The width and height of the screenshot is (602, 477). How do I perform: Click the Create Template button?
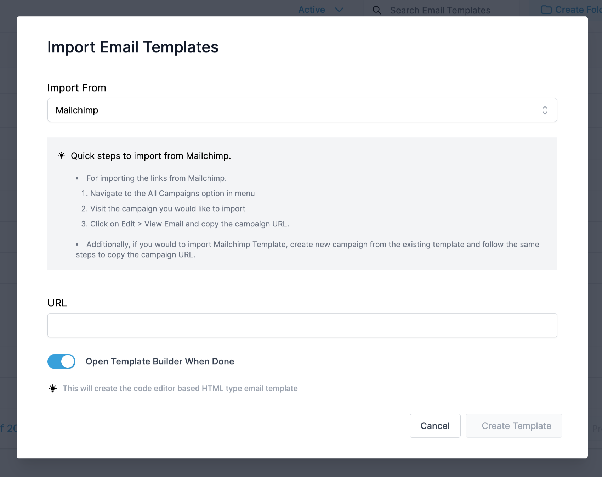[x=514, y=426]
